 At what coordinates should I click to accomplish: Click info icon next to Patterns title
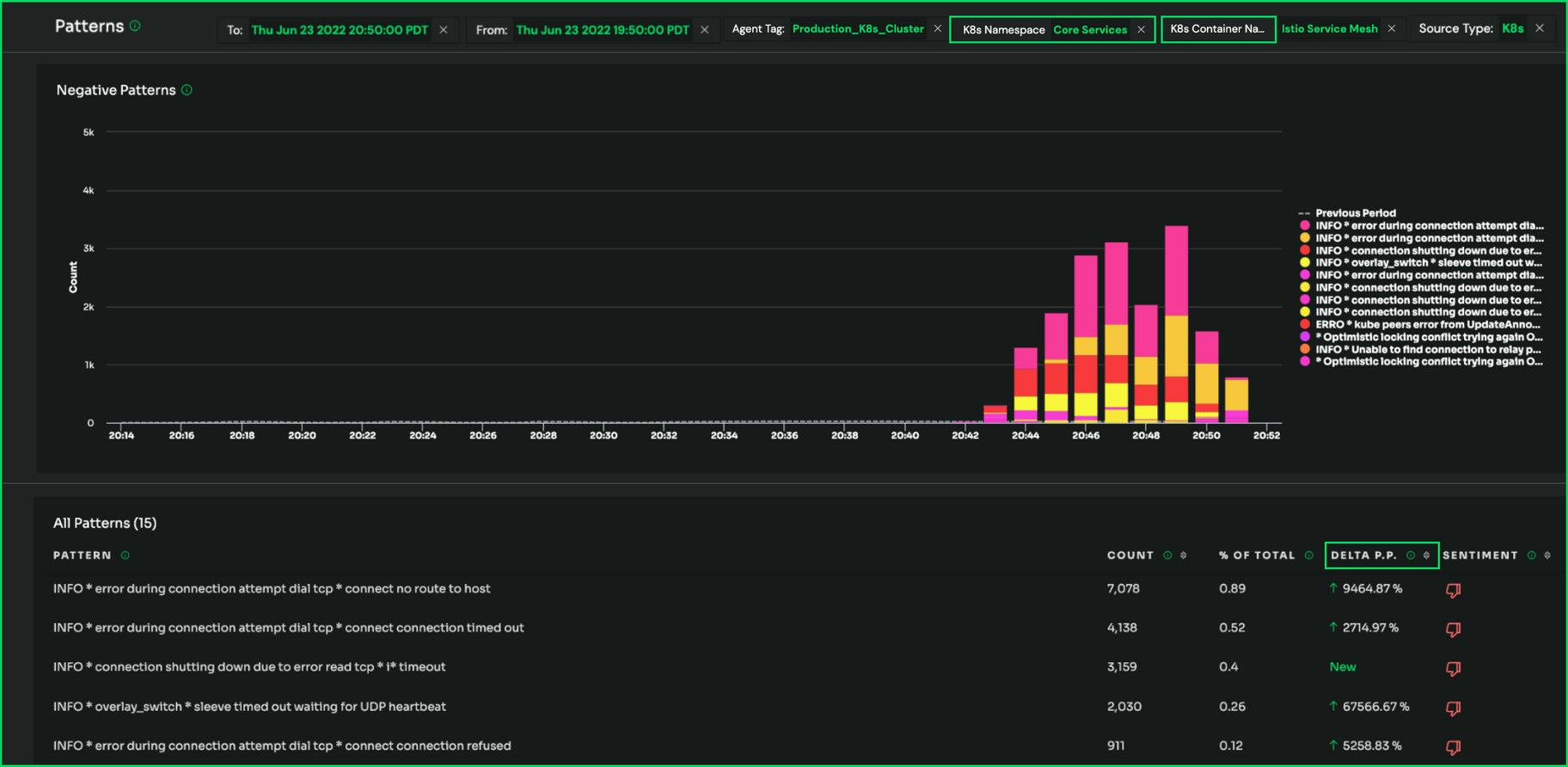[135, 27]
